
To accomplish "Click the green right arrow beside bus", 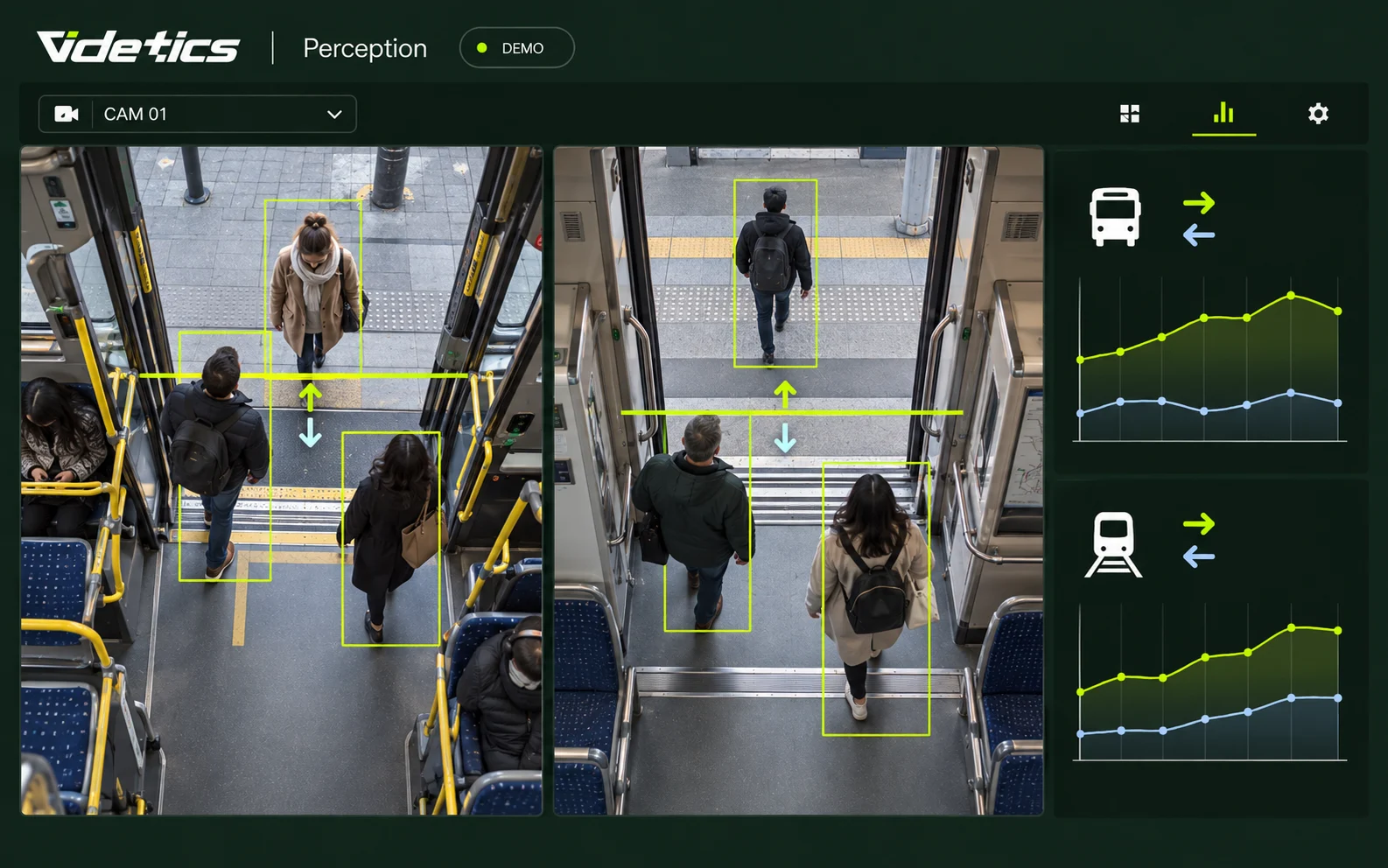I will (1199, 203).
